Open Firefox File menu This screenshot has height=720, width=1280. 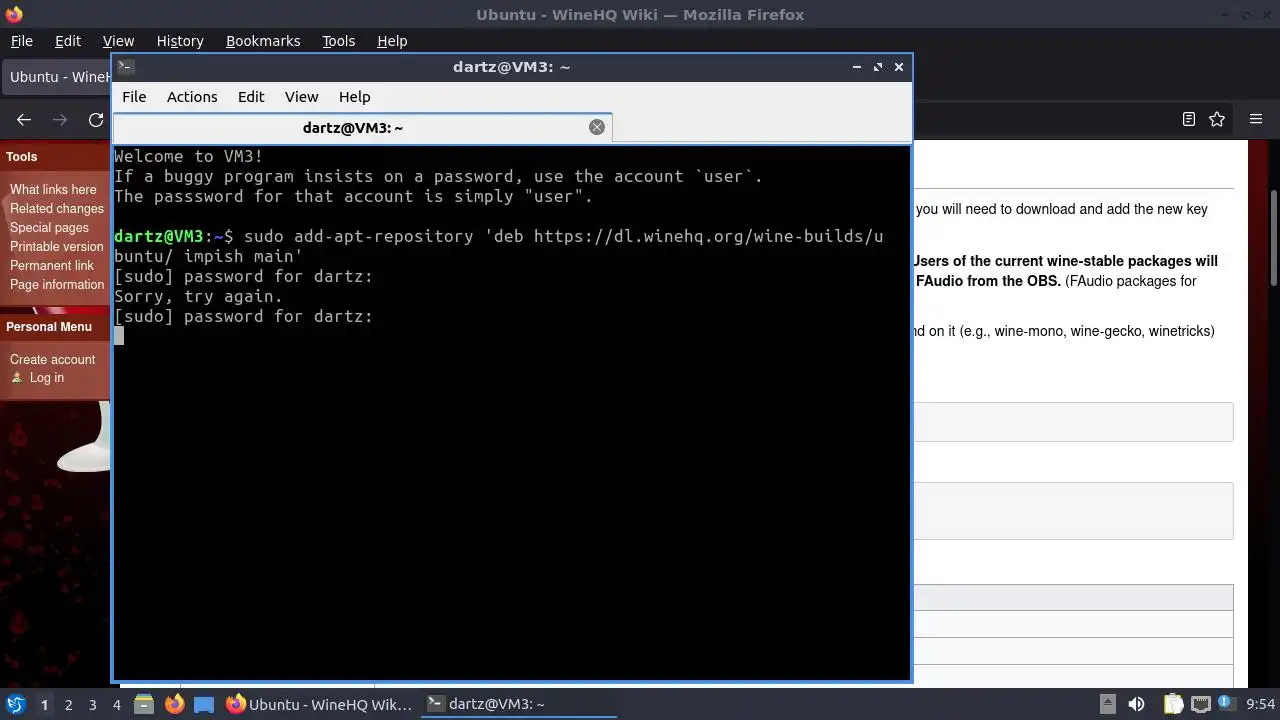21,41
